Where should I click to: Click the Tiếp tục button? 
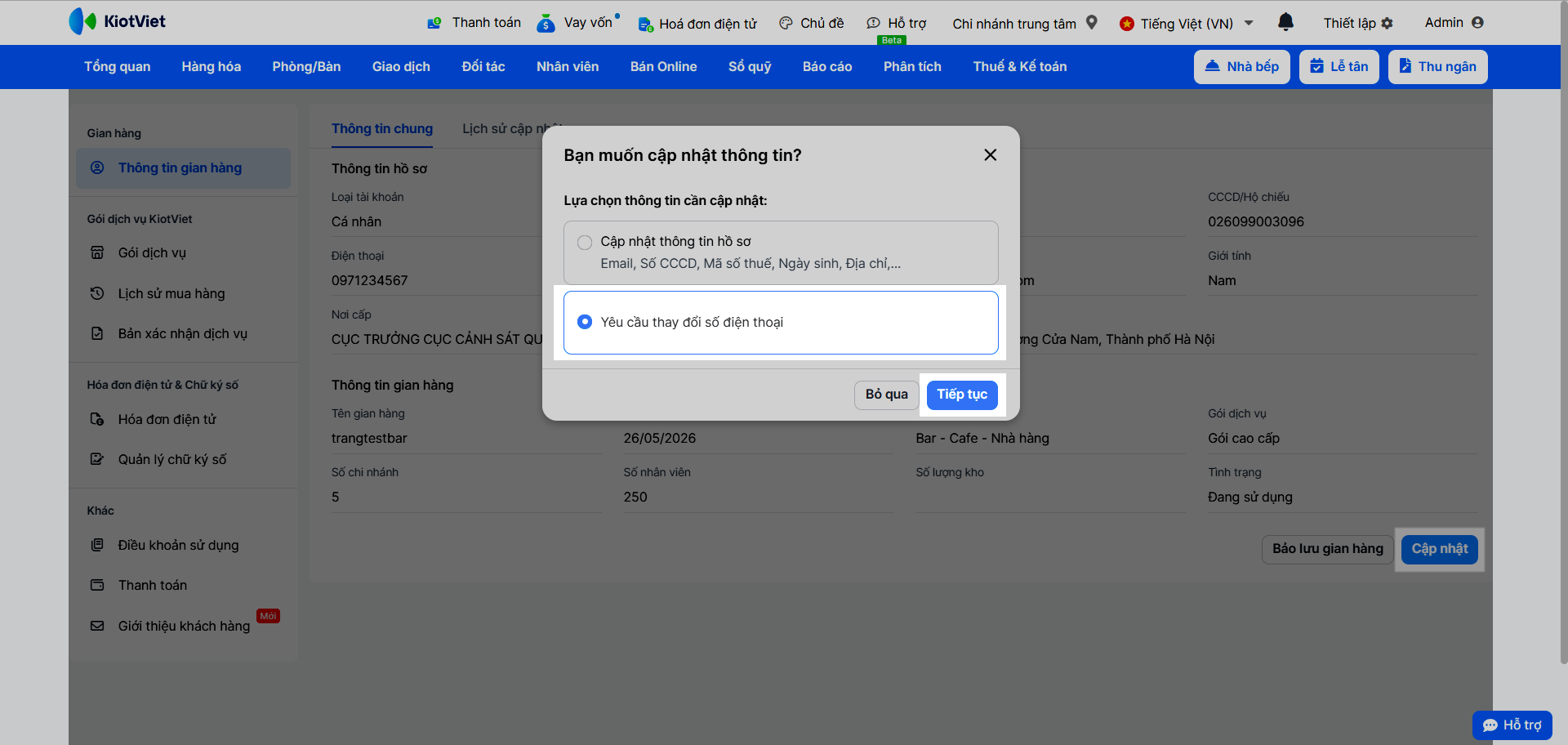click(x=961, y=395)
